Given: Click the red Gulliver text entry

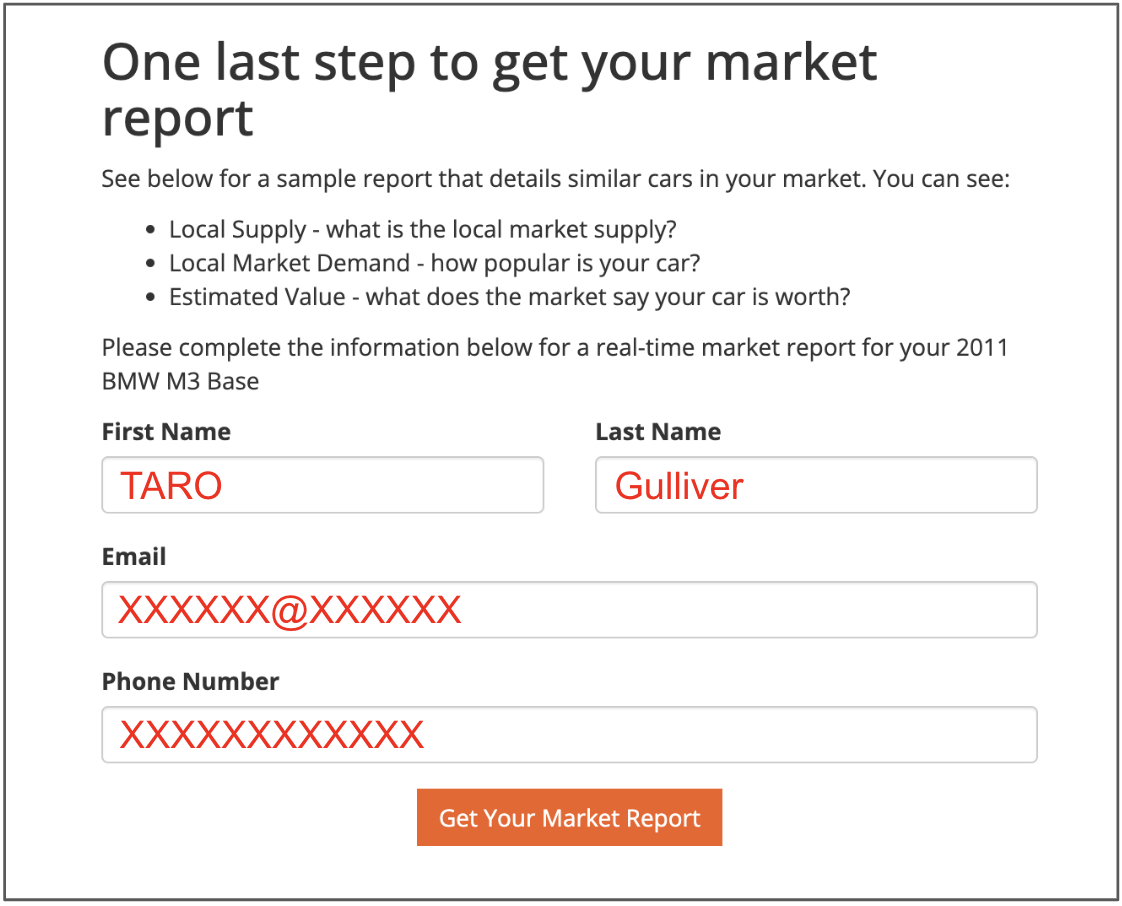Looking at the screenshot, I should pyautogui.click(x=679, y=486).
